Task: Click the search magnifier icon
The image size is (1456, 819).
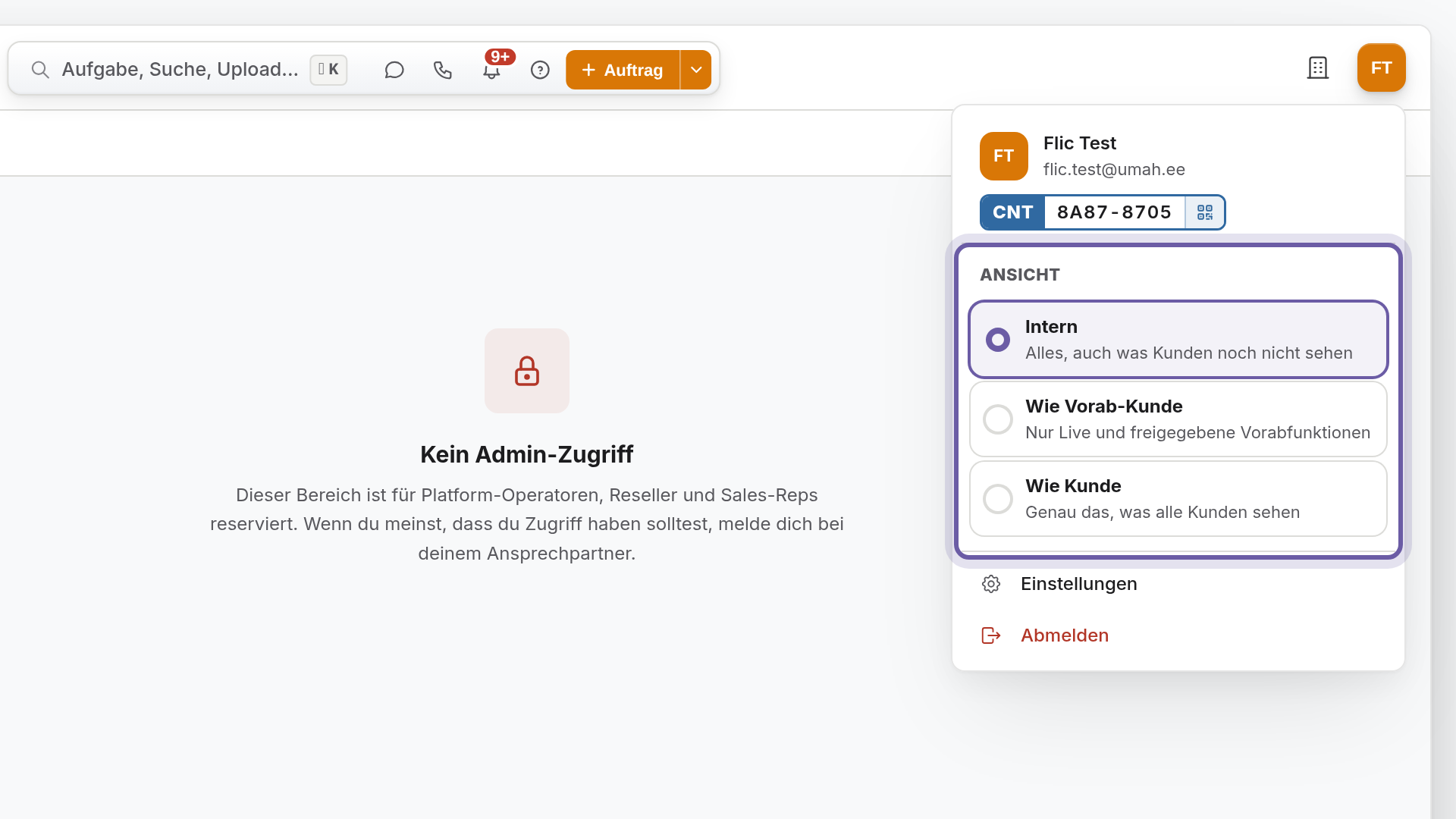Action: (40, 70)
